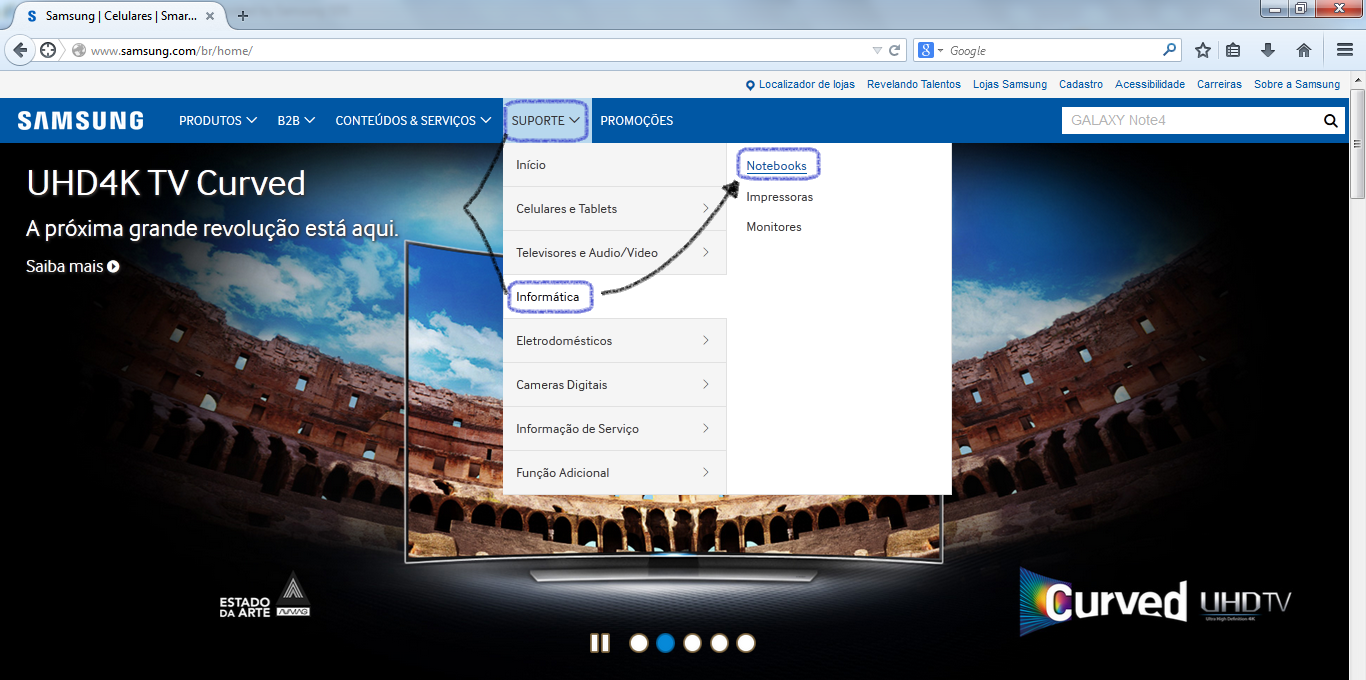Open the Firefox hamburger menu
1366x680 pixels.
1345,50
